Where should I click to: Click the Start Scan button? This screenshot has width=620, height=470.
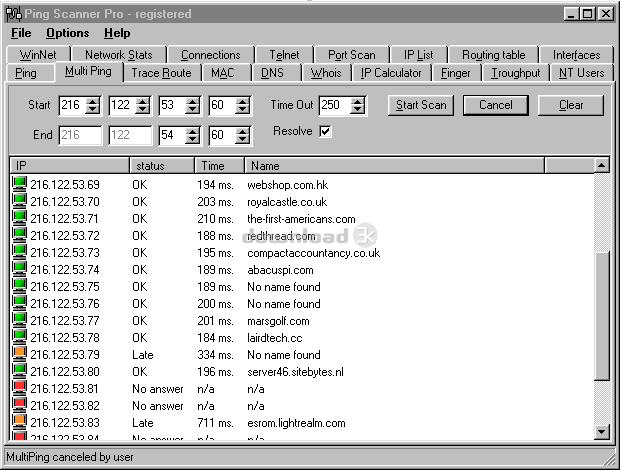click(x=421, y=105)
